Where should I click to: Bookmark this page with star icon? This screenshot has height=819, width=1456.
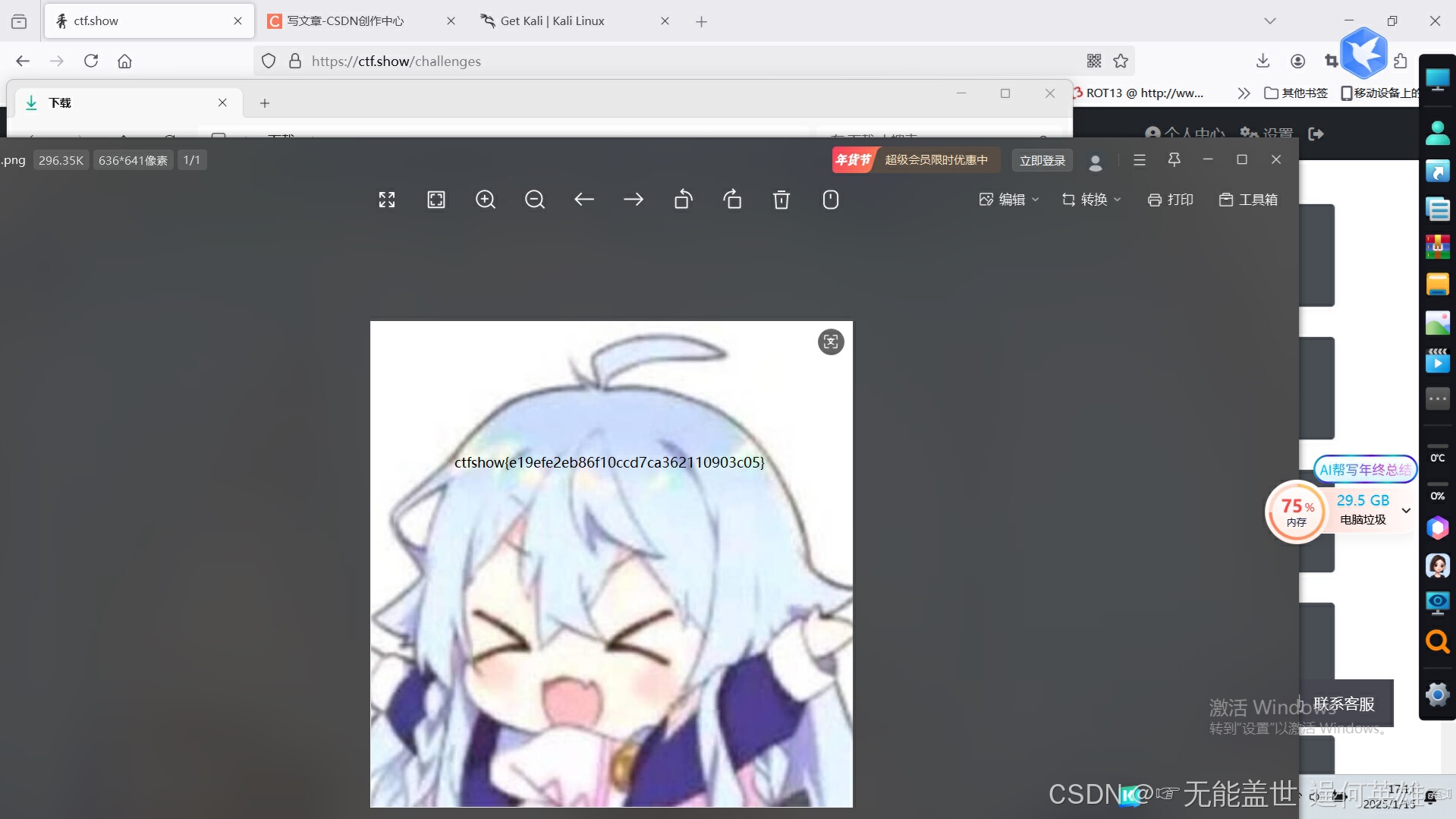(1121, 61)
